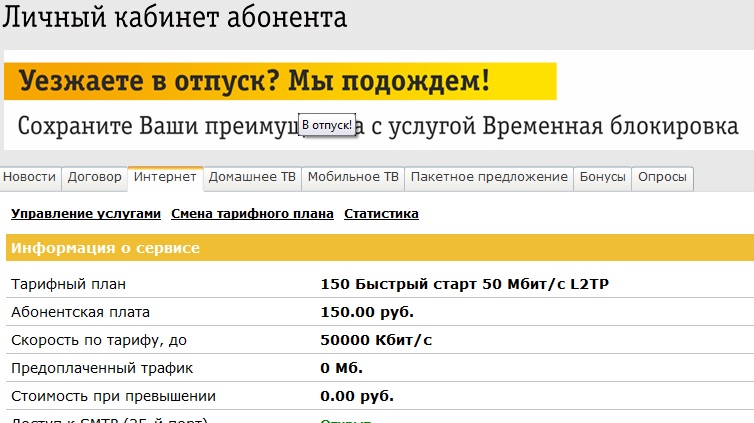Select the tariff plan name value
This screenshot has height=423, width=754.
pos(464,285)
